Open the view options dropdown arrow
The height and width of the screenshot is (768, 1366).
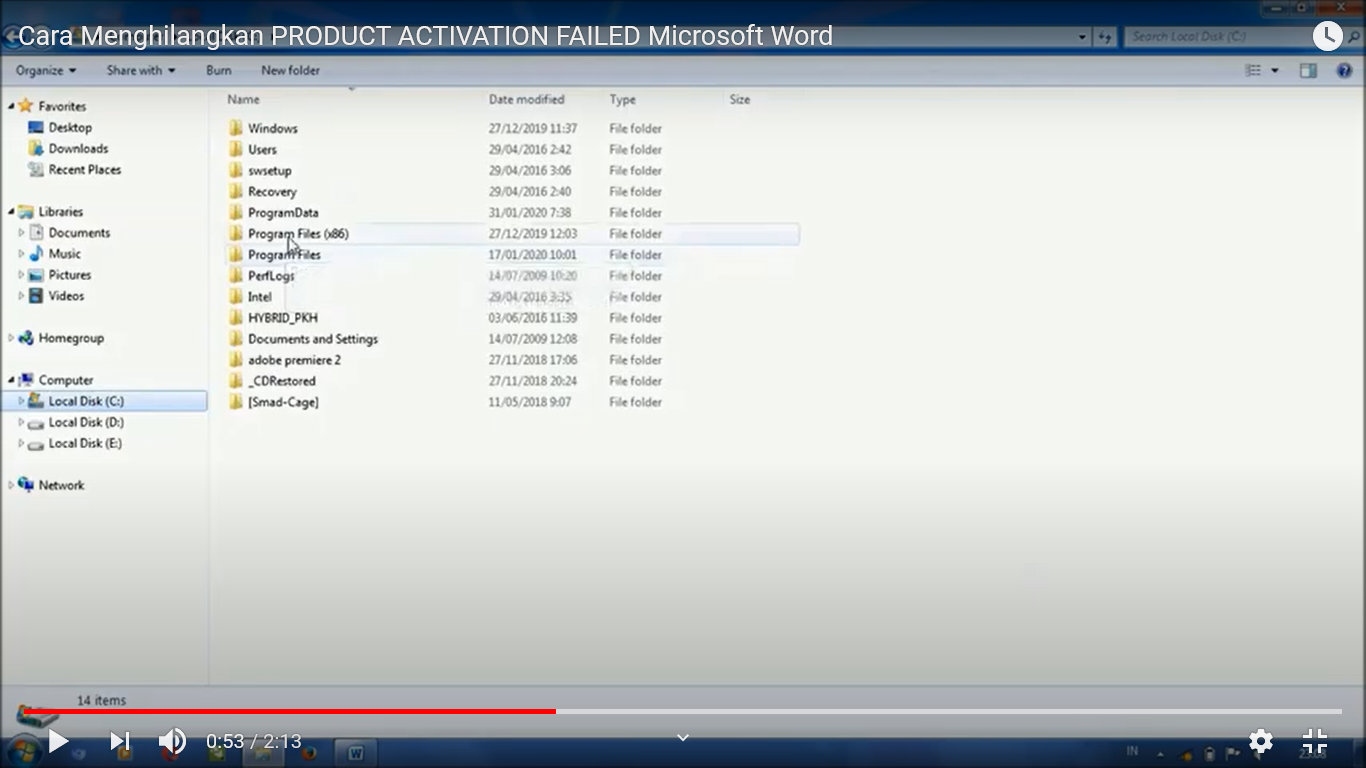1274,71
